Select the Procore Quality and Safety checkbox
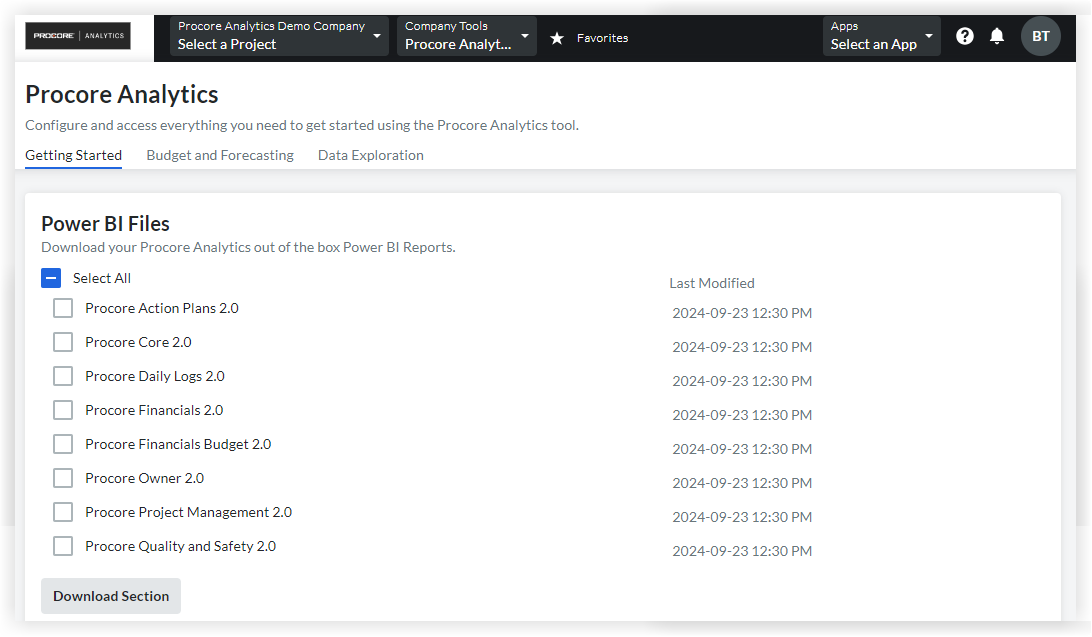Screen dimensions: 1092x637 pos(63,545)
